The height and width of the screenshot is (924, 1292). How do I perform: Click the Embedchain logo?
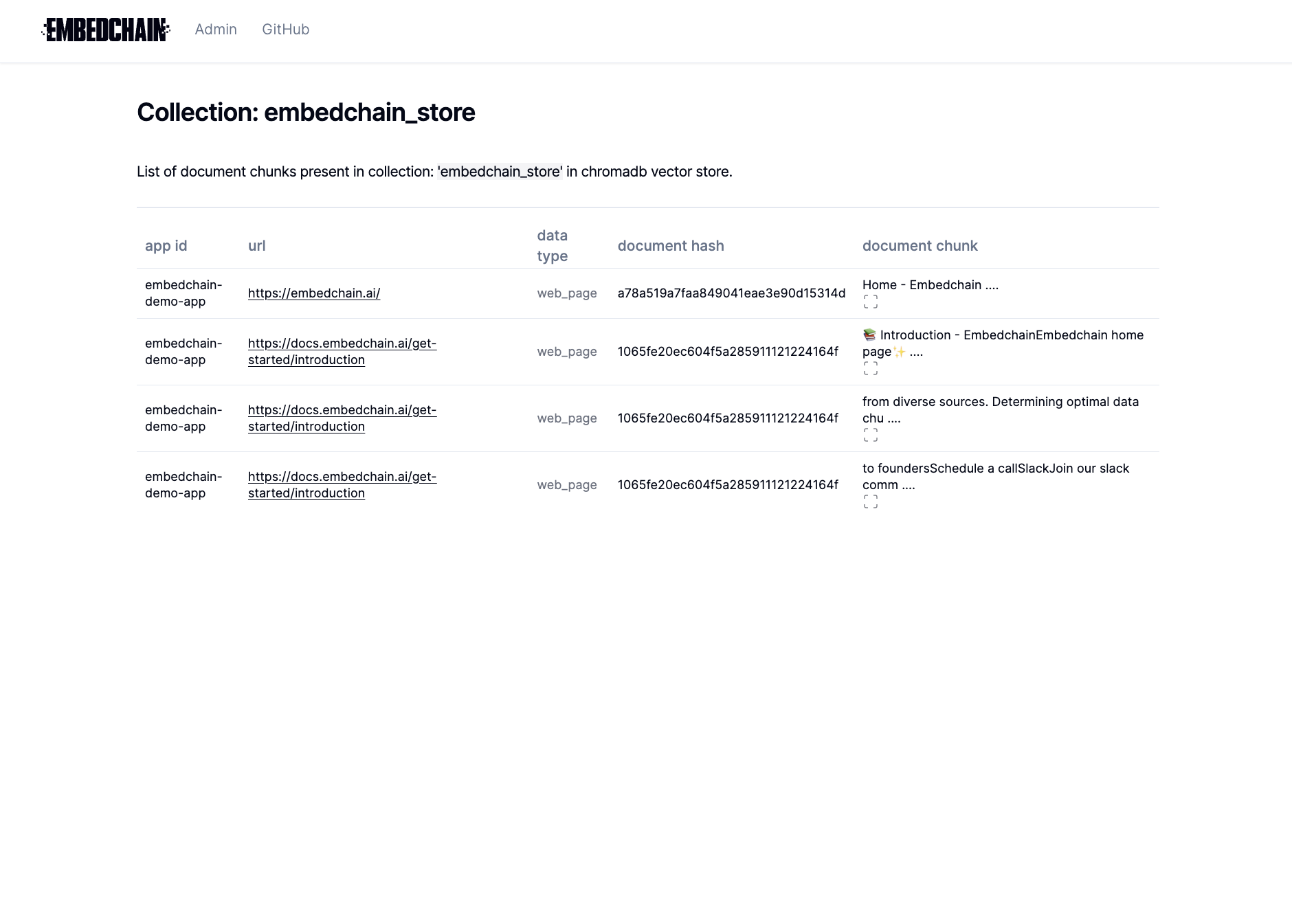click(x=106, y=30)
